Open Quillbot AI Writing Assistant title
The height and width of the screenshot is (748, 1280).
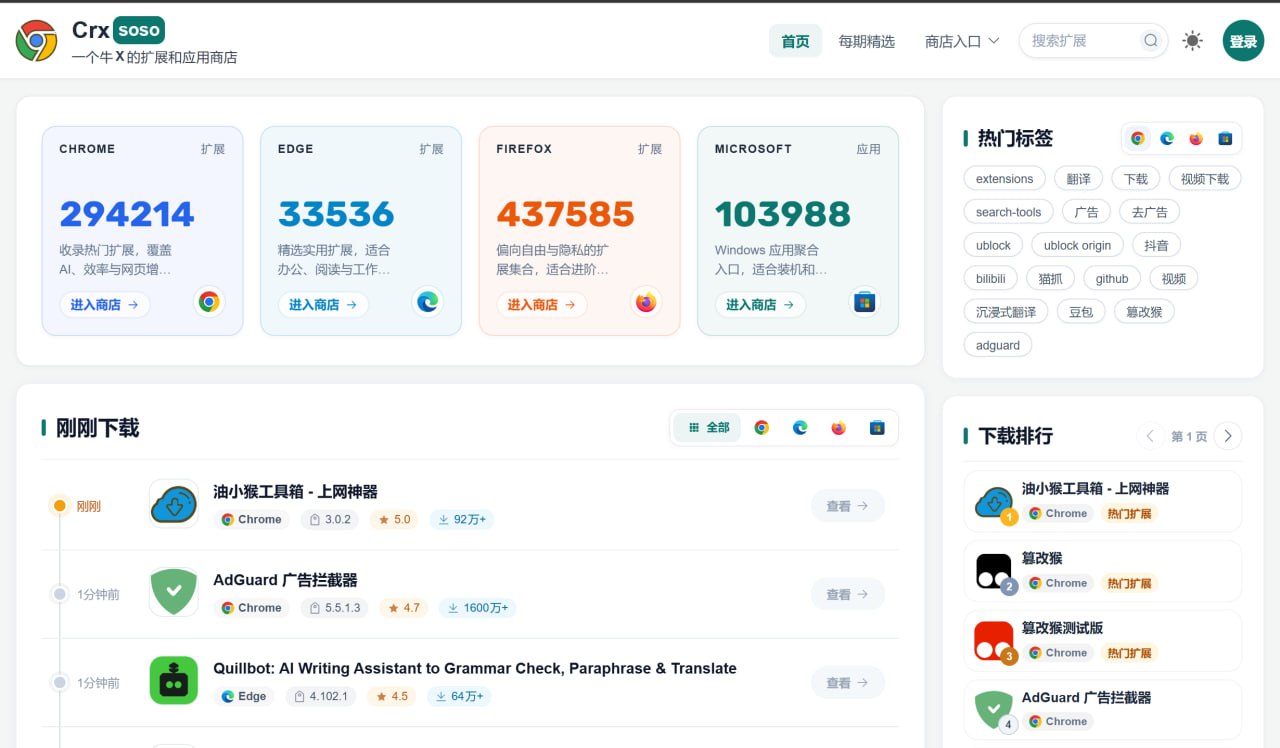click(x=475, y=669)
